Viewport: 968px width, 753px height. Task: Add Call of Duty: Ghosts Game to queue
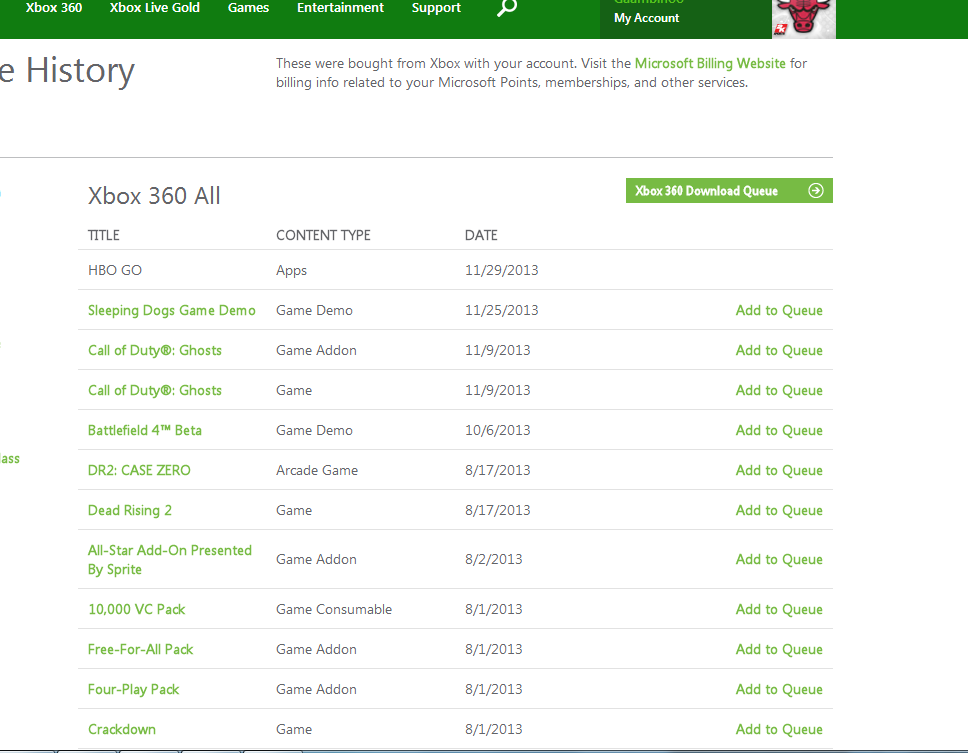coord(779,391)
